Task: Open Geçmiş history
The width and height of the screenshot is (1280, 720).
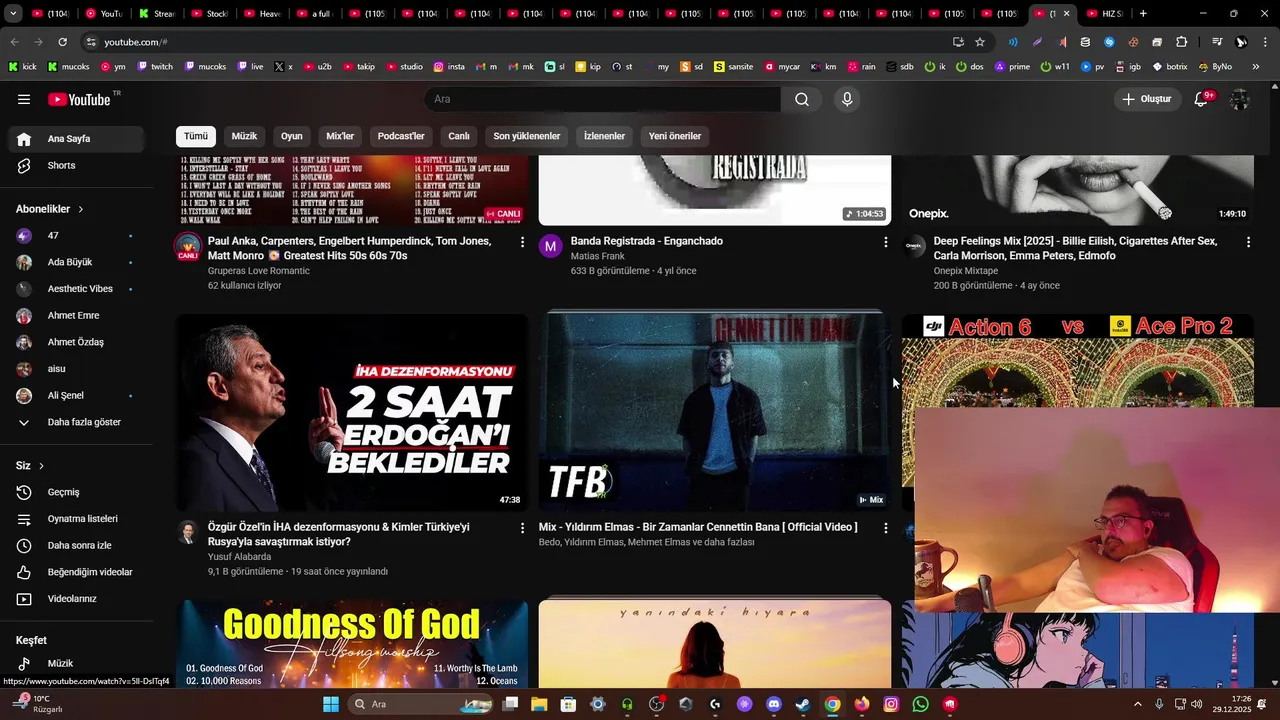Action: tap(76, 492)
